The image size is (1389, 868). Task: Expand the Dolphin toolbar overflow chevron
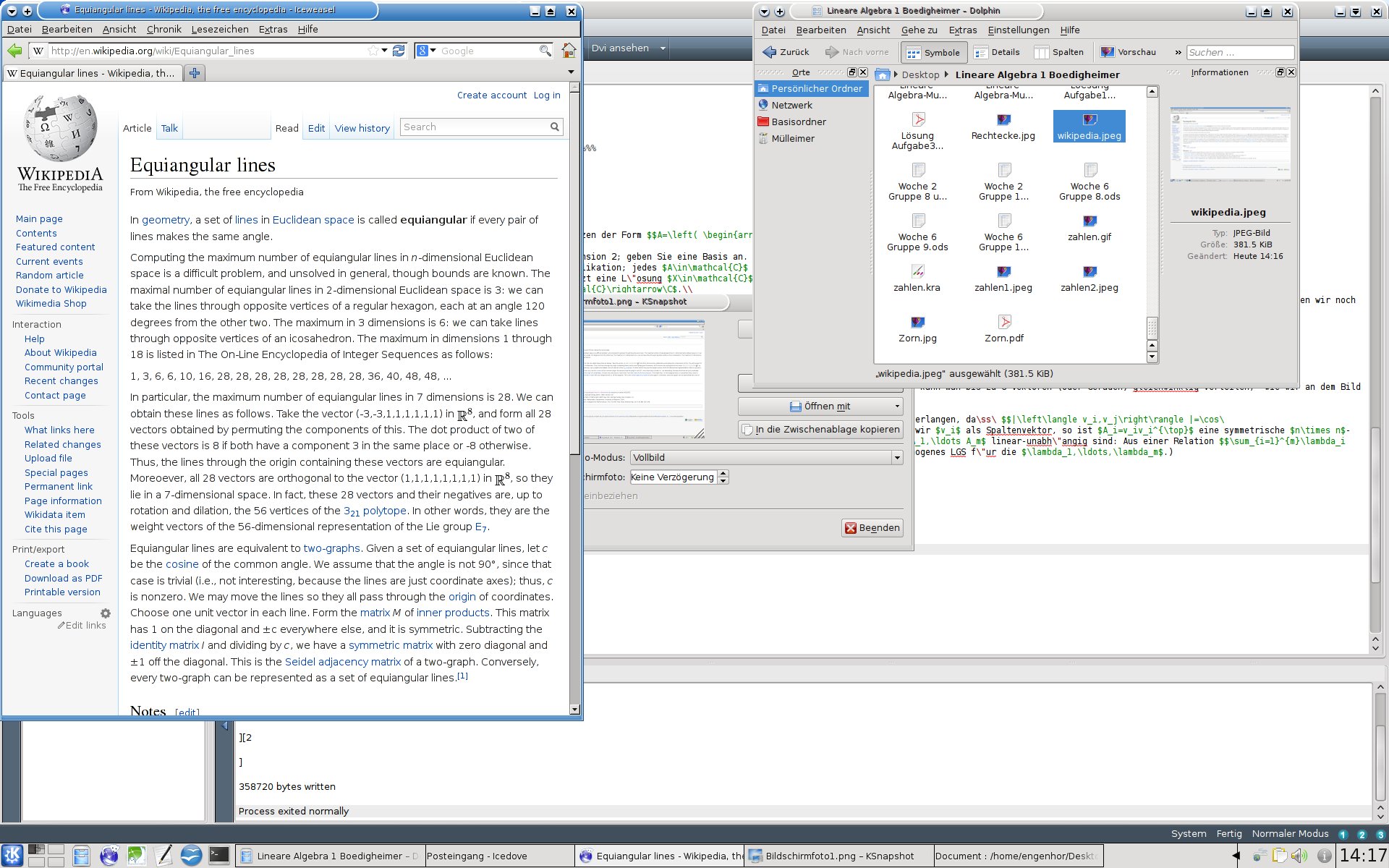pyautogui.click(x=1178, y=52)
